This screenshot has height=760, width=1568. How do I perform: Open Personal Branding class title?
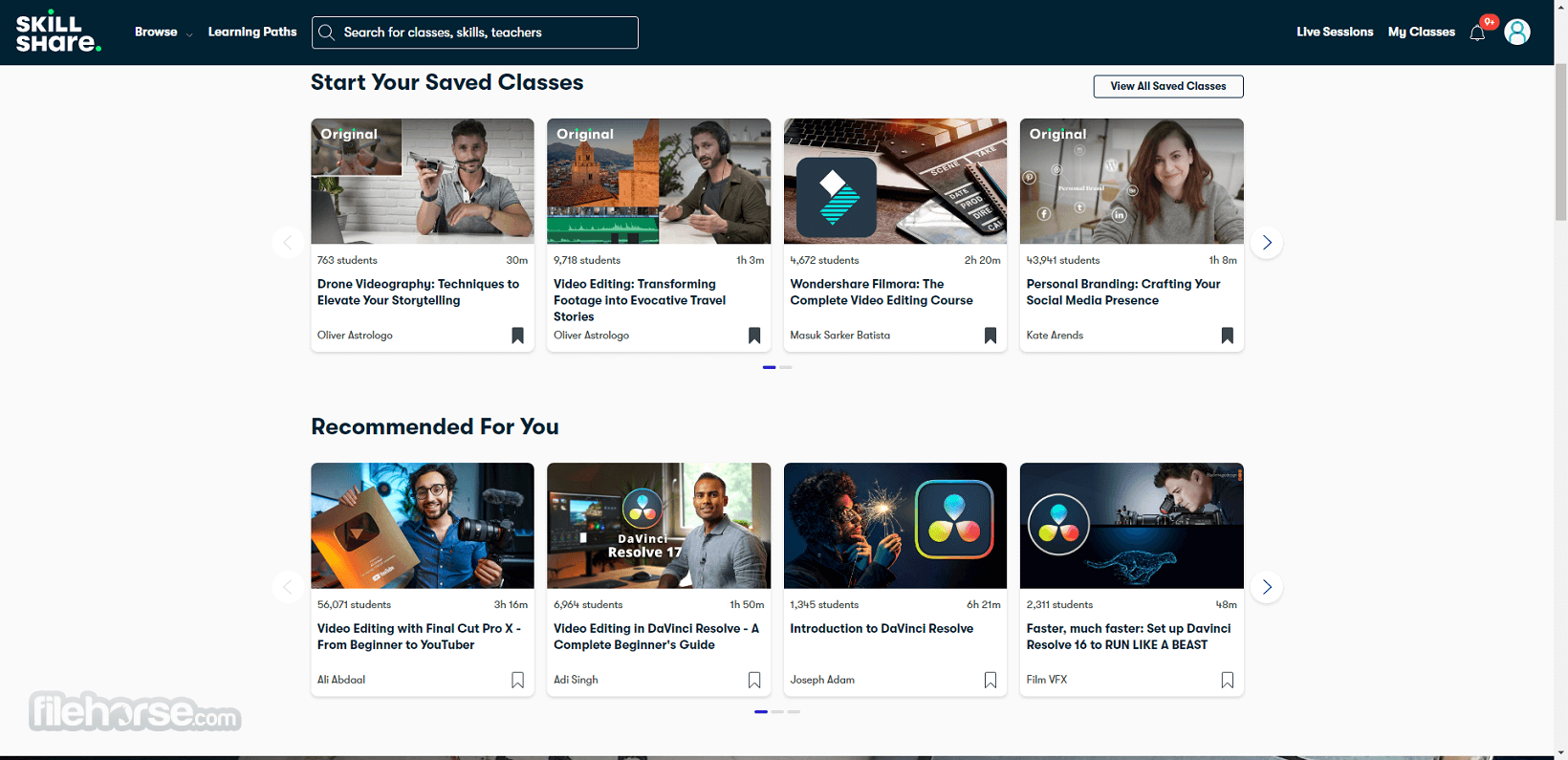click(x=1123, y=292)
